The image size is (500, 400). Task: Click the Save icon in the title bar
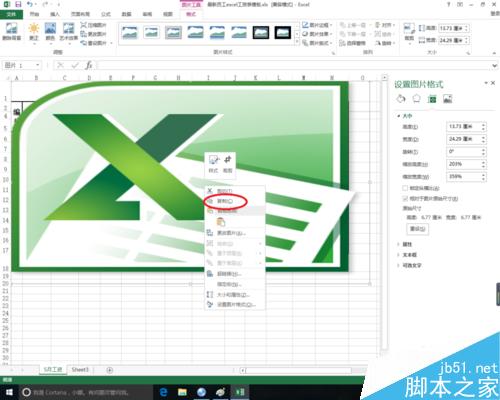click(18, 4)
